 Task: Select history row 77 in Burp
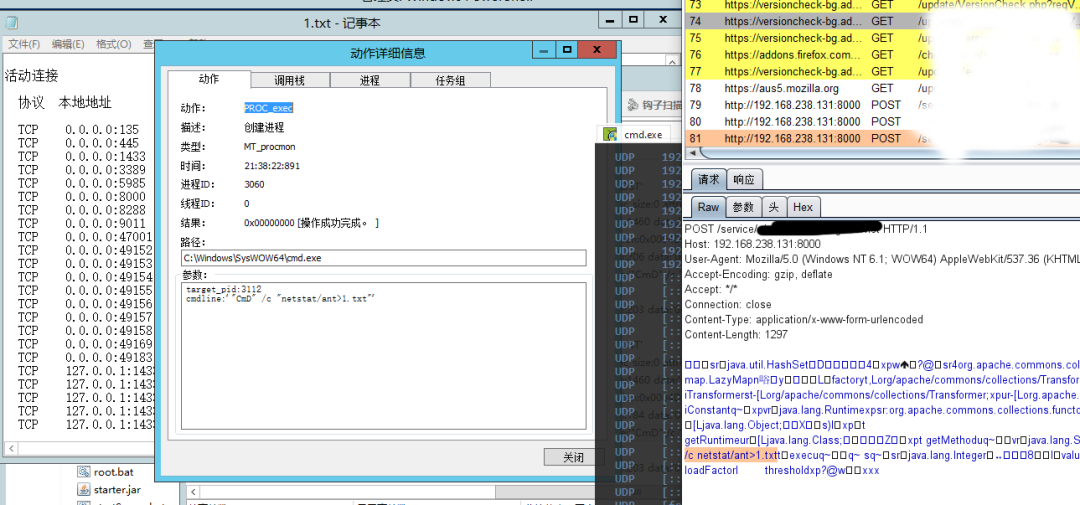[882, 71]
